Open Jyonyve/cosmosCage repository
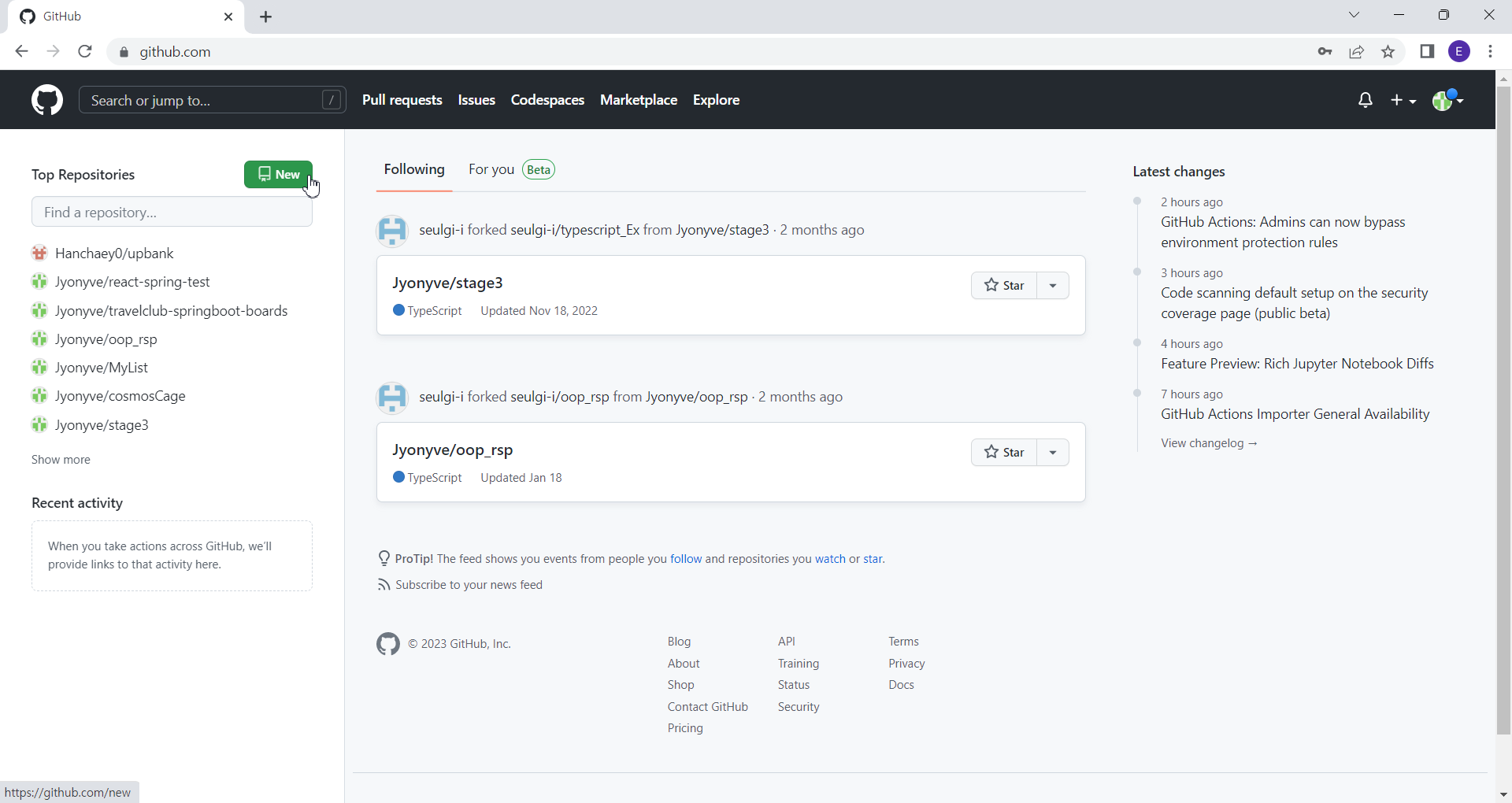The width and height of the screenshot is (1512, 803). (120, 396)
